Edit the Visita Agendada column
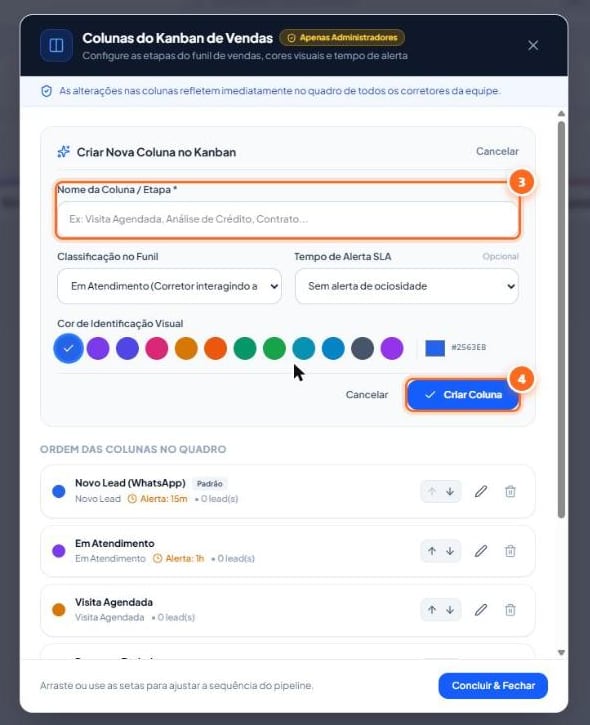 481,610
